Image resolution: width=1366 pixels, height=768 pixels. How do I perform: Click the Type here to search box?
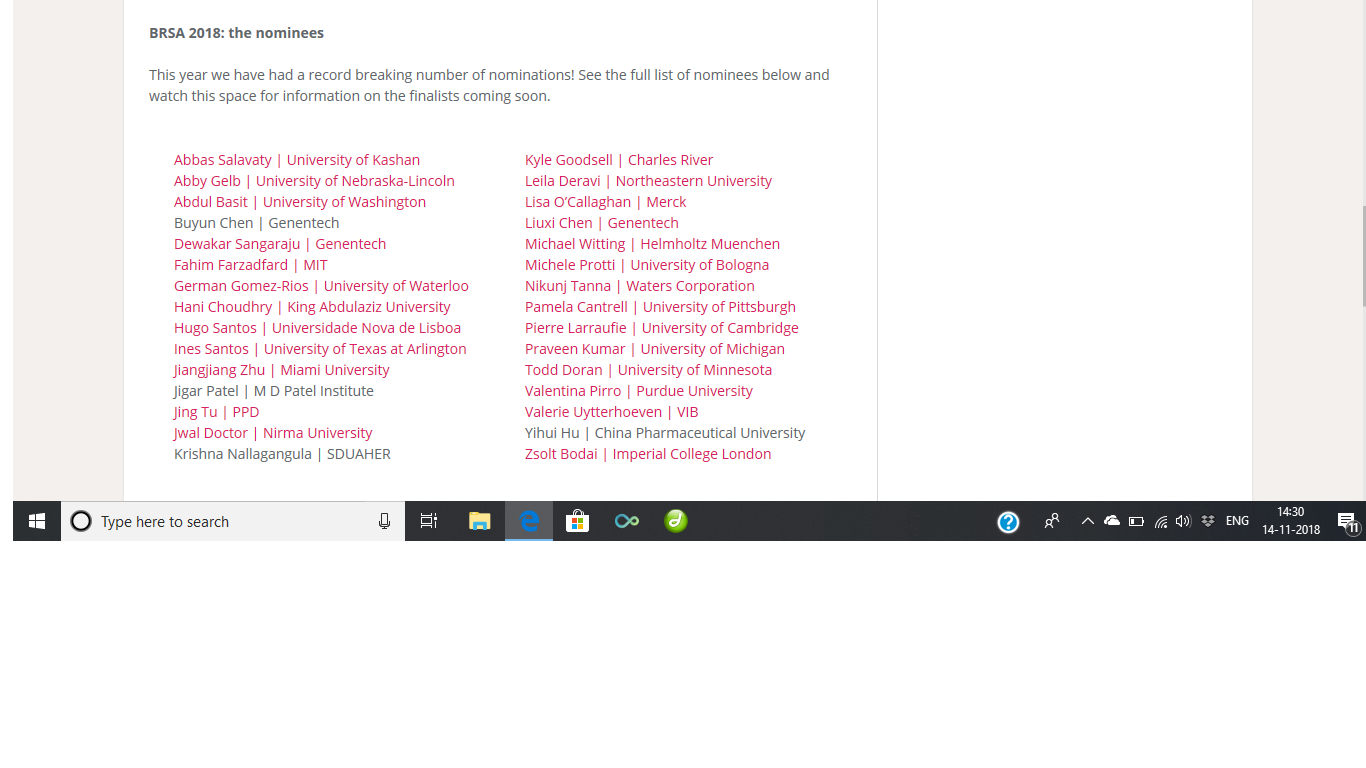click(x=230, y=521)
